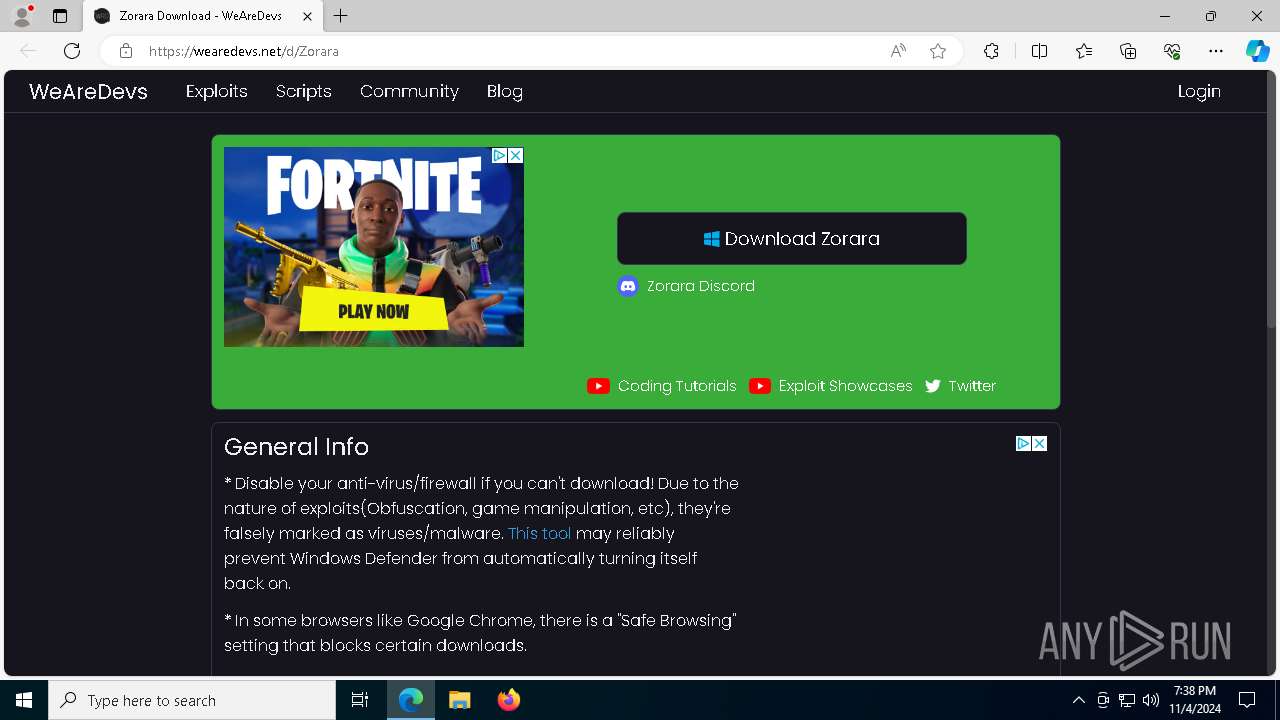Open the Scripts menu item
This screenshot has height=720, width=1280.
point(304,91)
